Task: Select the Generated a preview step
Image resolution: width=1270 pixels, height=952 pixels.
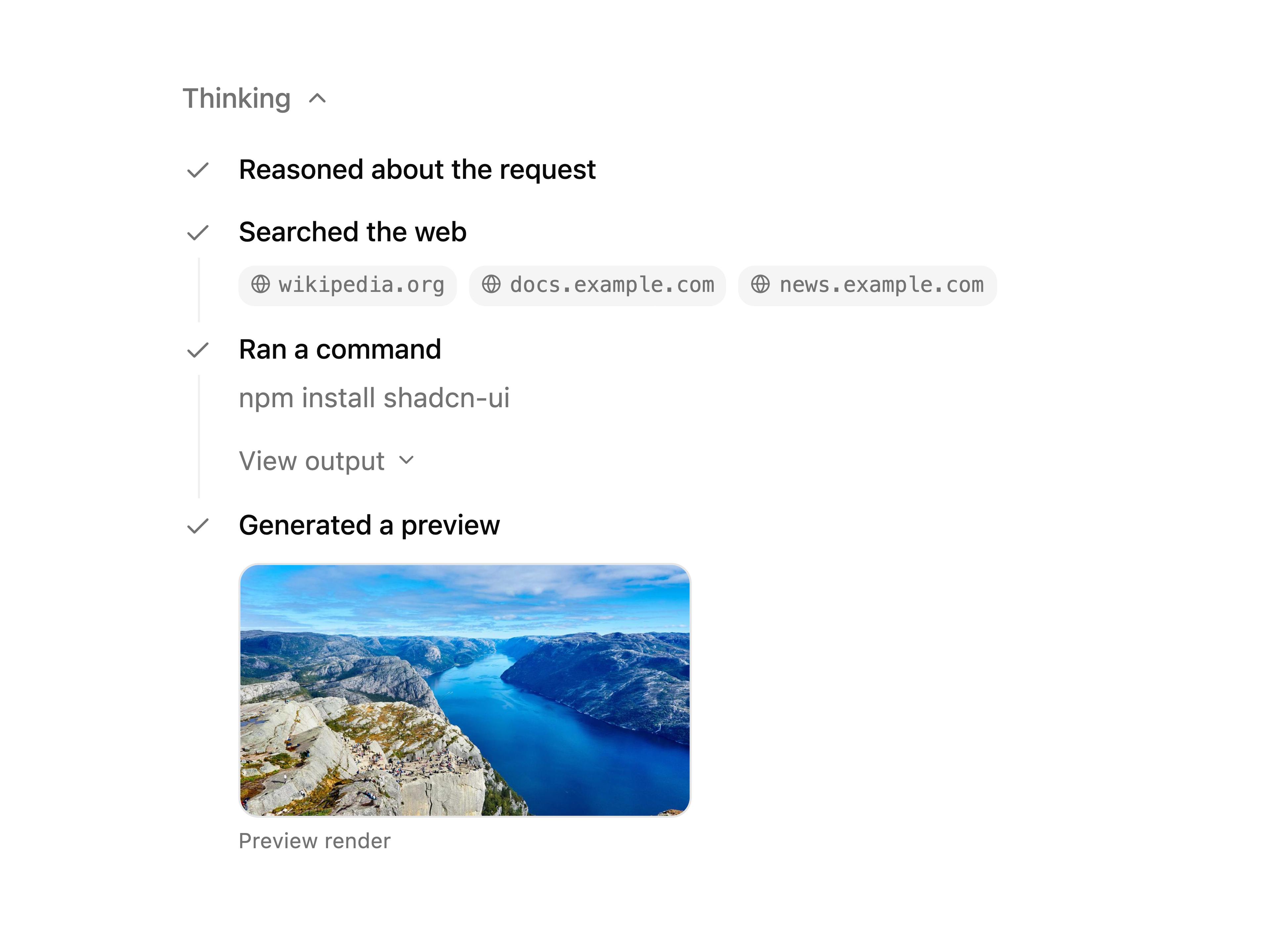Action: (369, 526)
